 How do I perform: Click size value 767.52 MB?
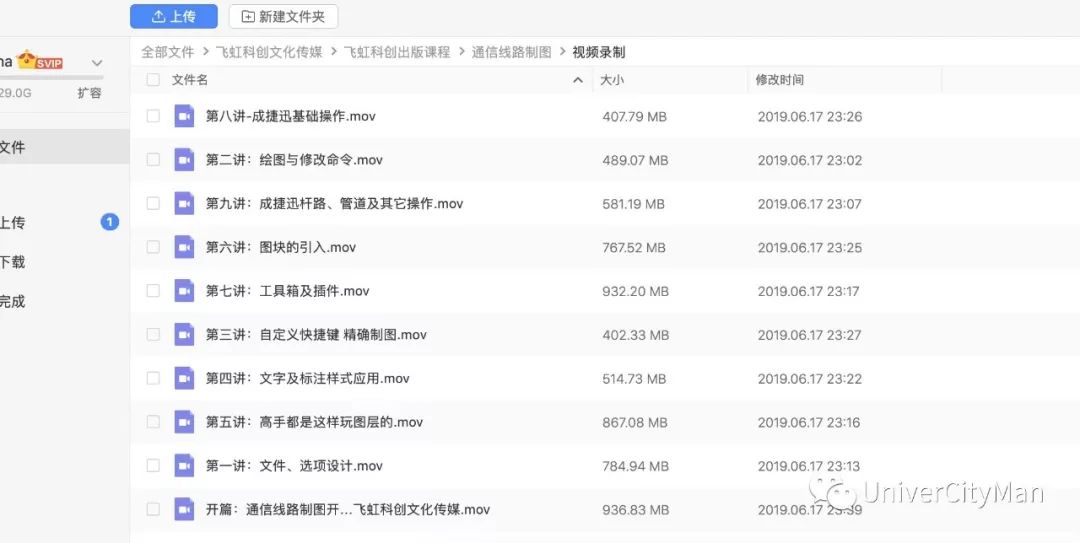point(634,247)
